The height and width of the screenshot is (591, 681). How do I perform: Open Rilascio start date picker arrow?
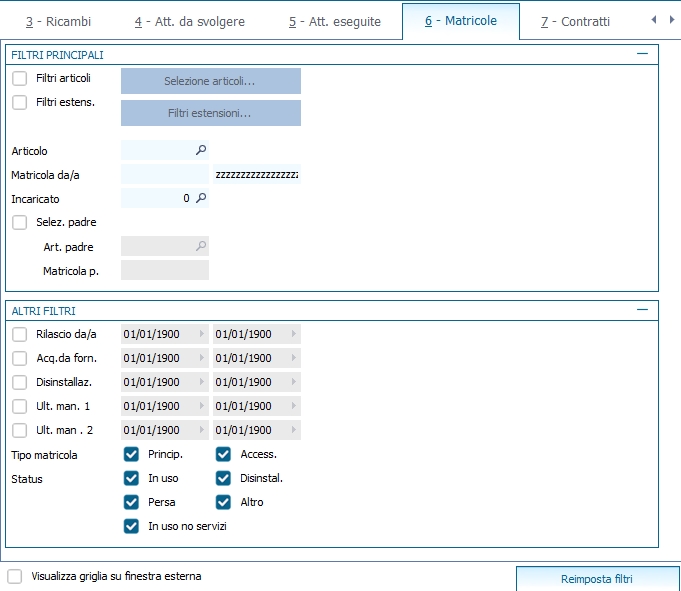click(202, 333)
